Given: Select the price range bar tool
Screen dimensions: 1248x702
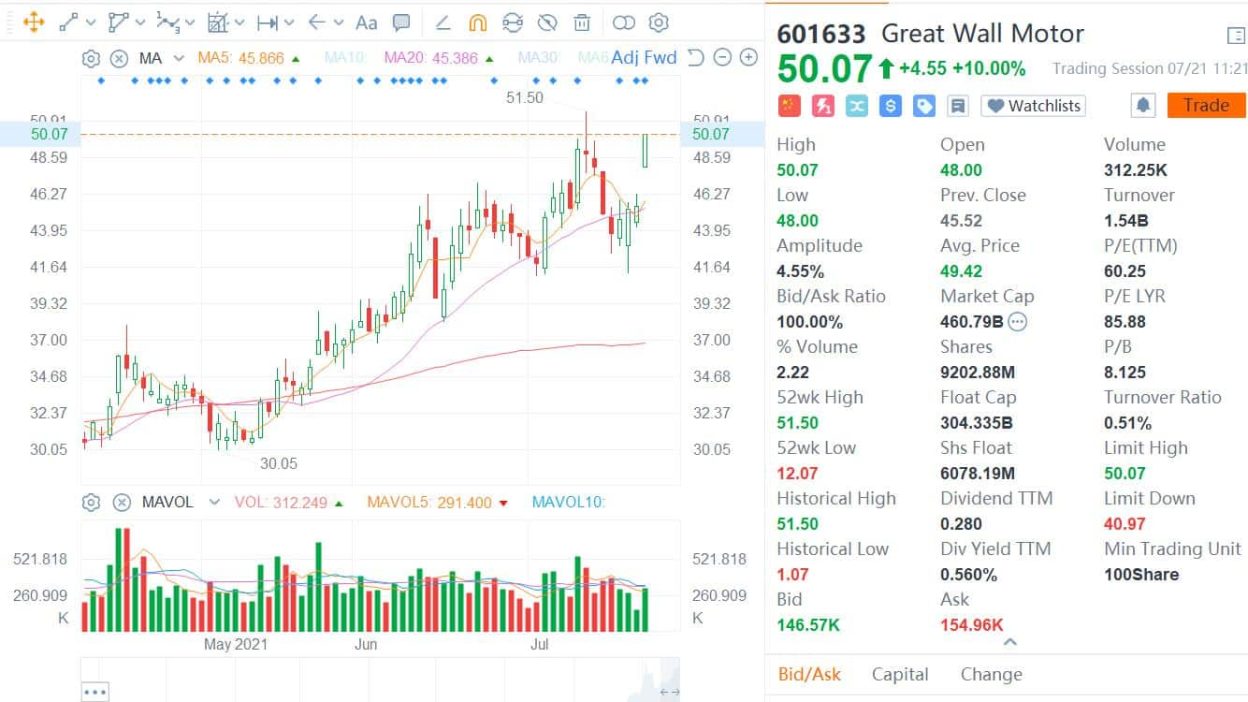Looking at the screenshot, I should [x=267, y=22].
